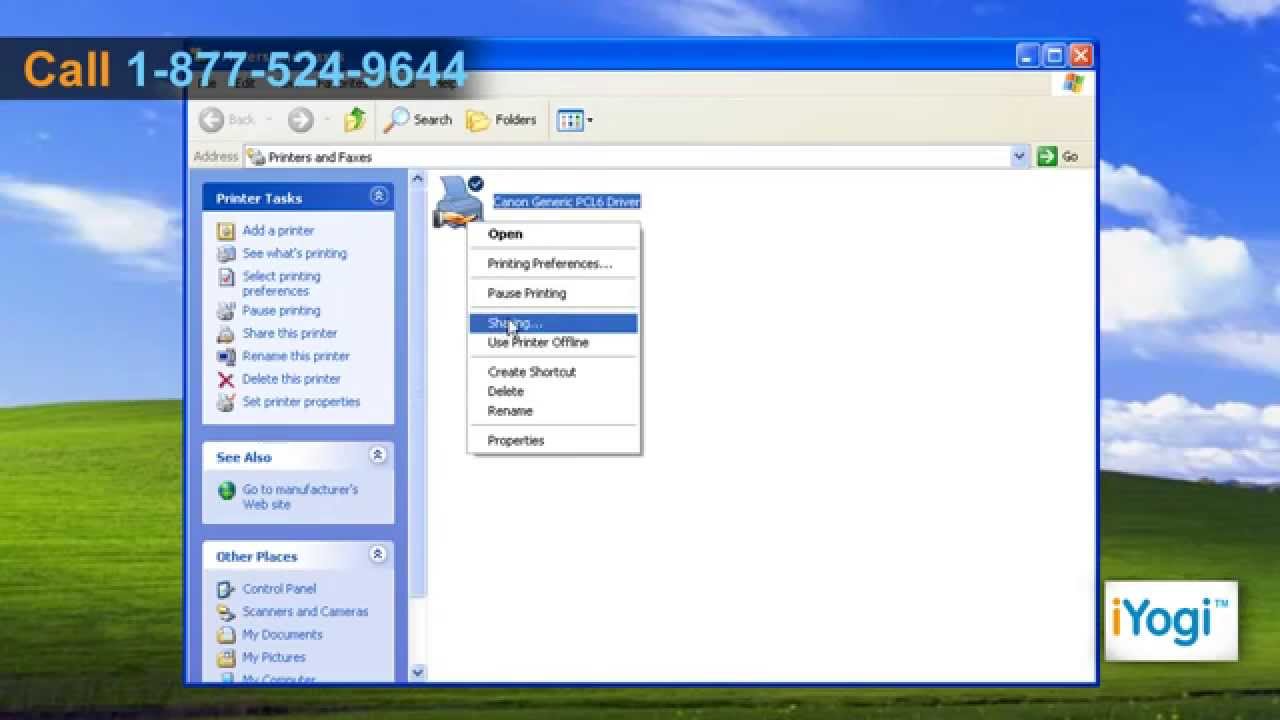Collapse the Other Places panel

tap(378, 554)
